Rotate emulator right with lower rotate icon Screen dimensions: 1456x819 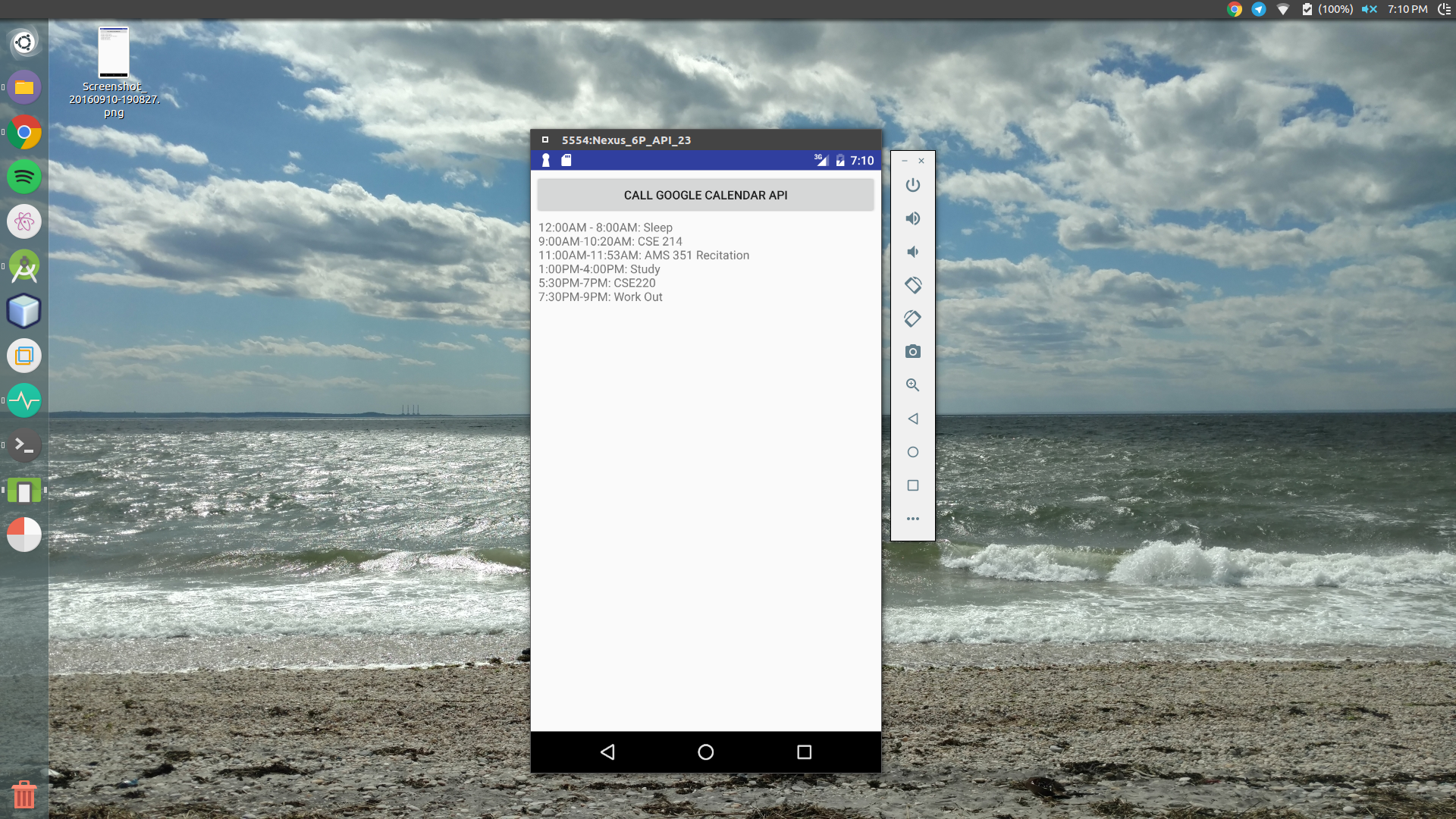point(912,318)
